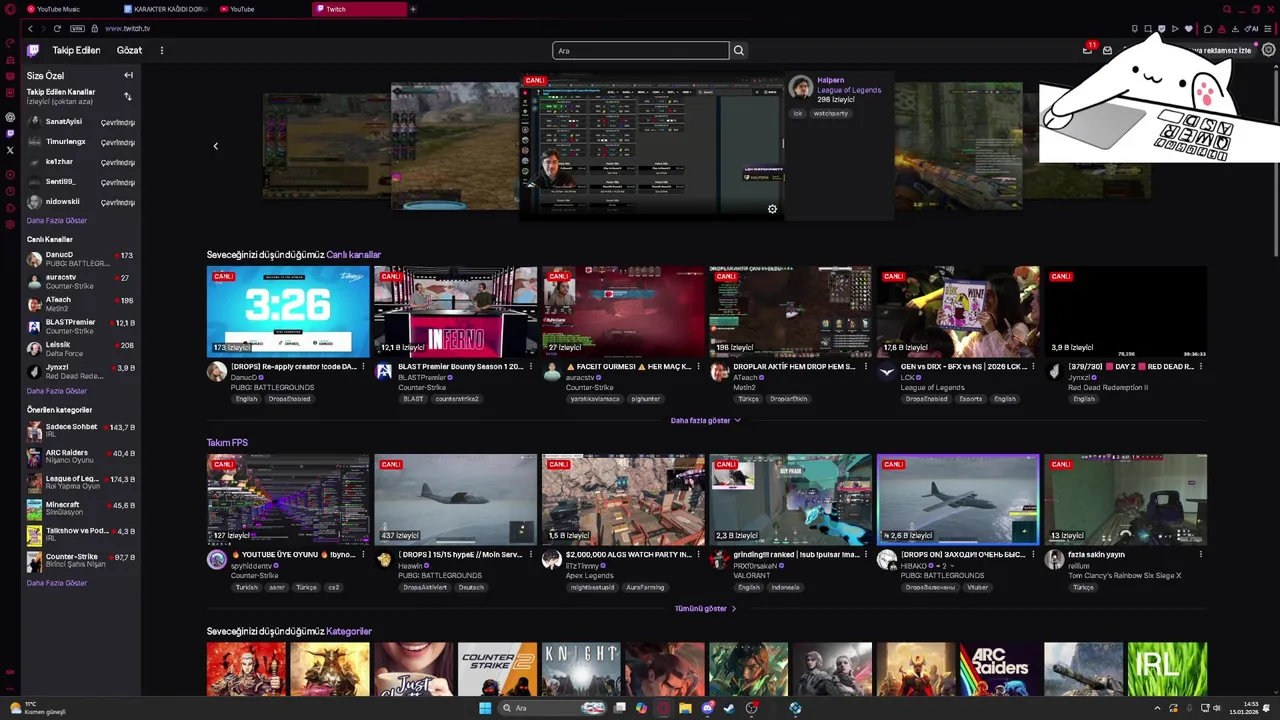Screen dimensions: 1280x720
Task: Expand Daha Fazla Göster under Canlı Kanallar
Action: coord(57,391)
